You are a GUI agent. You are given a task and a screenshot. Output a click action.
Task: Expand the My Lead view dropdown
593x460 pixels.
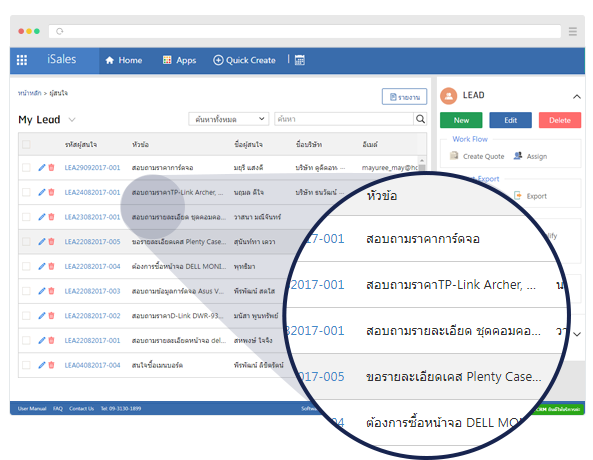coord(72,120)
